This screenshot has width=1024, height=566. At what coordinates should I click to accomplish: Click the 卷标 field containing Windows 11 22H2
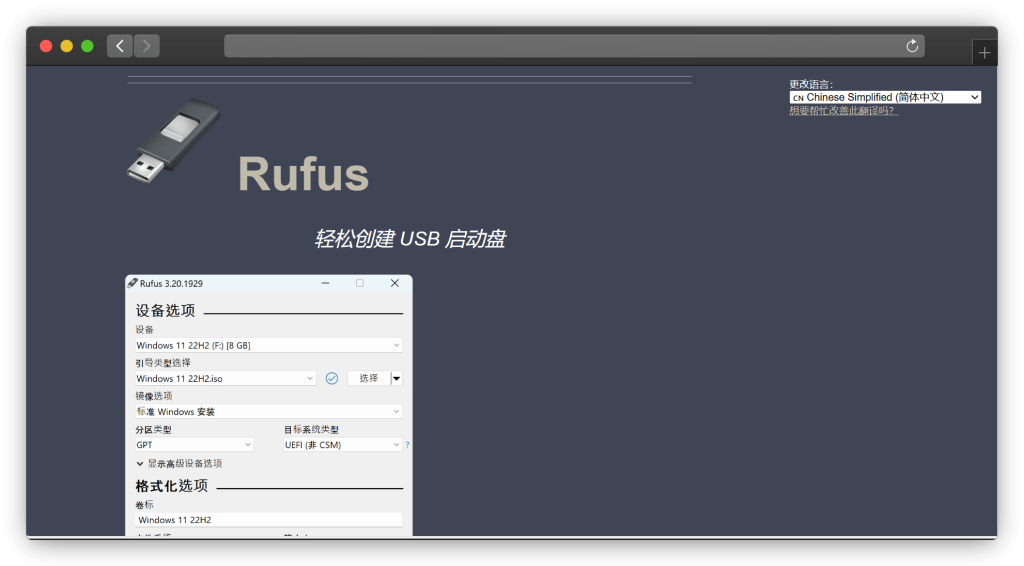268,520
